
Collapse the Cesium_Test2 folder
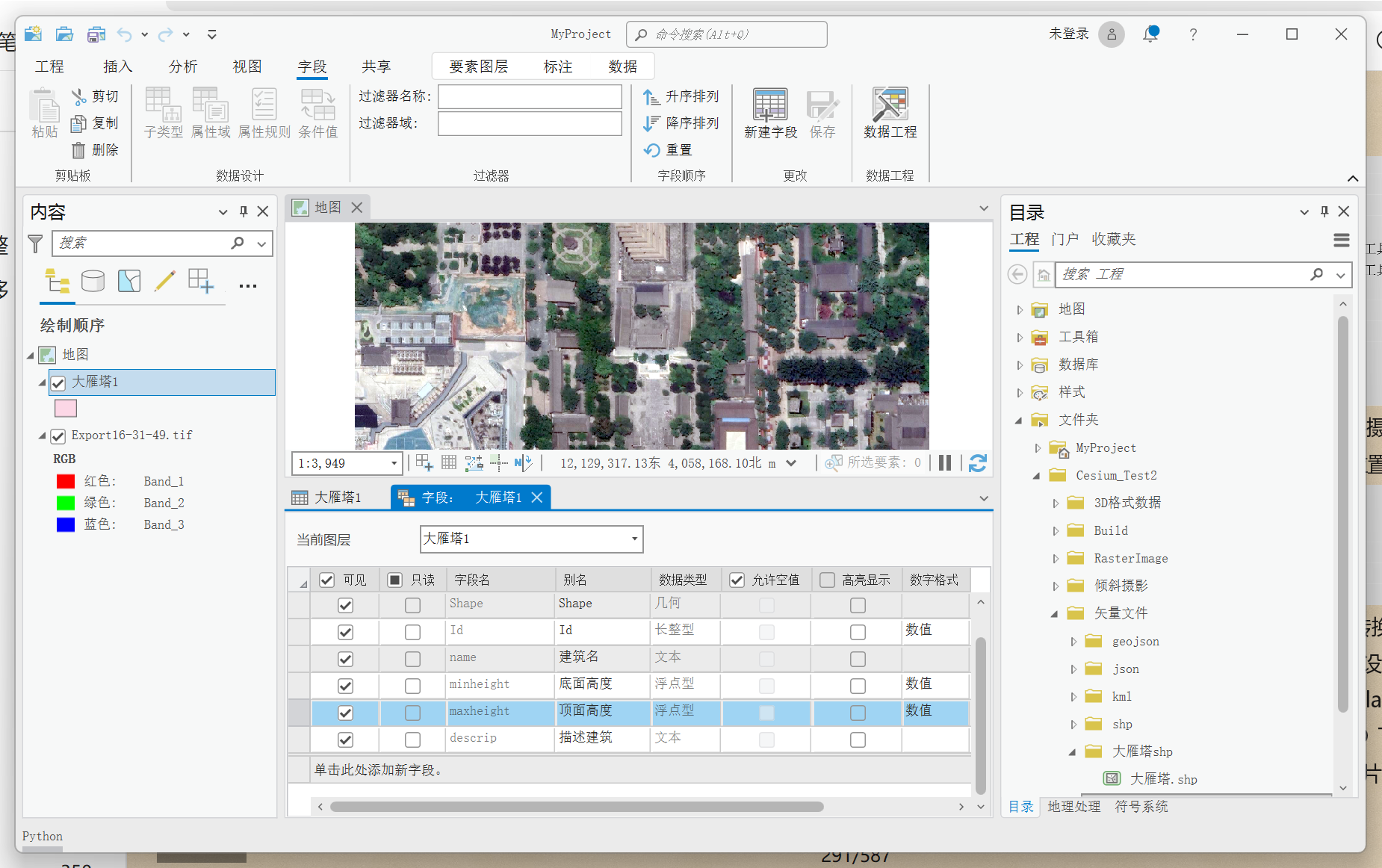tap(1037, 476)
